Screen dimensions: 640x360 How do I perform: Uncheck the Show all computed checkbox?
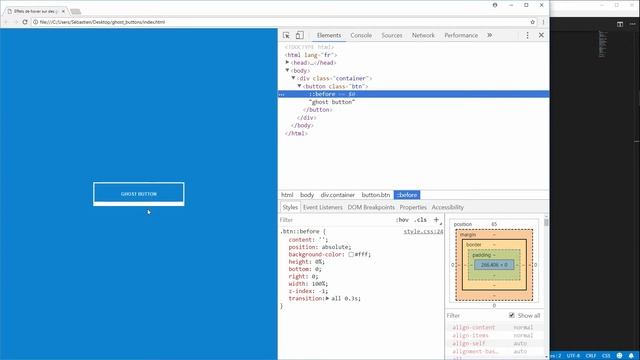pos(511,316)
